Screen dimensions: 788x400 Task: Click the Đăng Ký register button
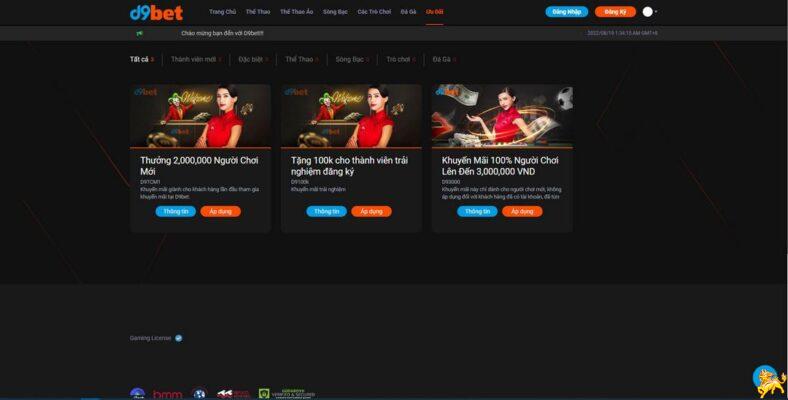pos(615,12)
